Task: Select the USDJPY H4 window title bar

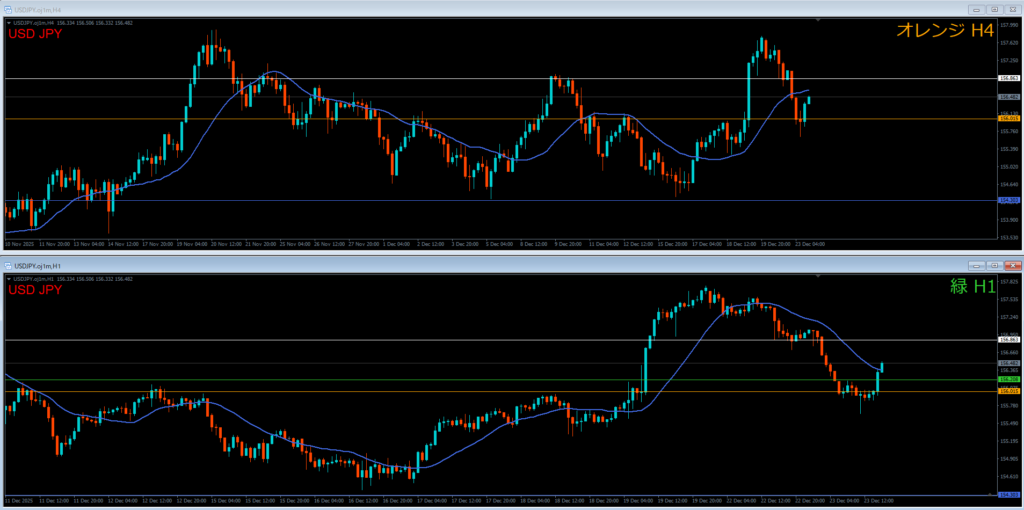Action: point(400,8)
